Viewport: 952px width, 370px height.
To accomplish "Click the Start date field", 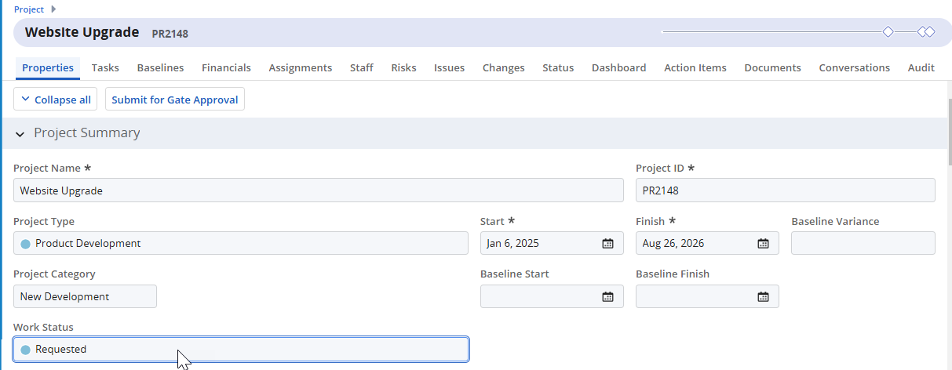I will (x=551, y=243).
